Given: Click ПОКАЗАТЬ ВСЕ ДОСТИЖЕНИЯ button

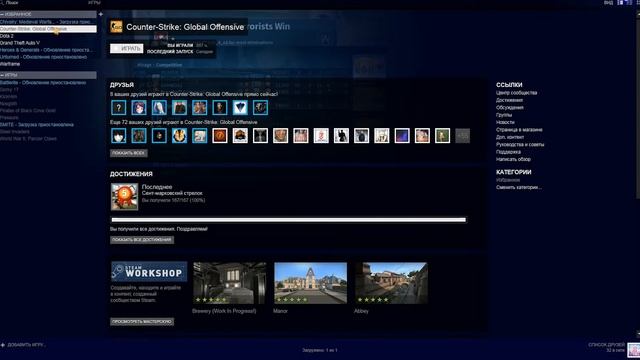Looking at the screenshot, I should [x=142, y=240].
